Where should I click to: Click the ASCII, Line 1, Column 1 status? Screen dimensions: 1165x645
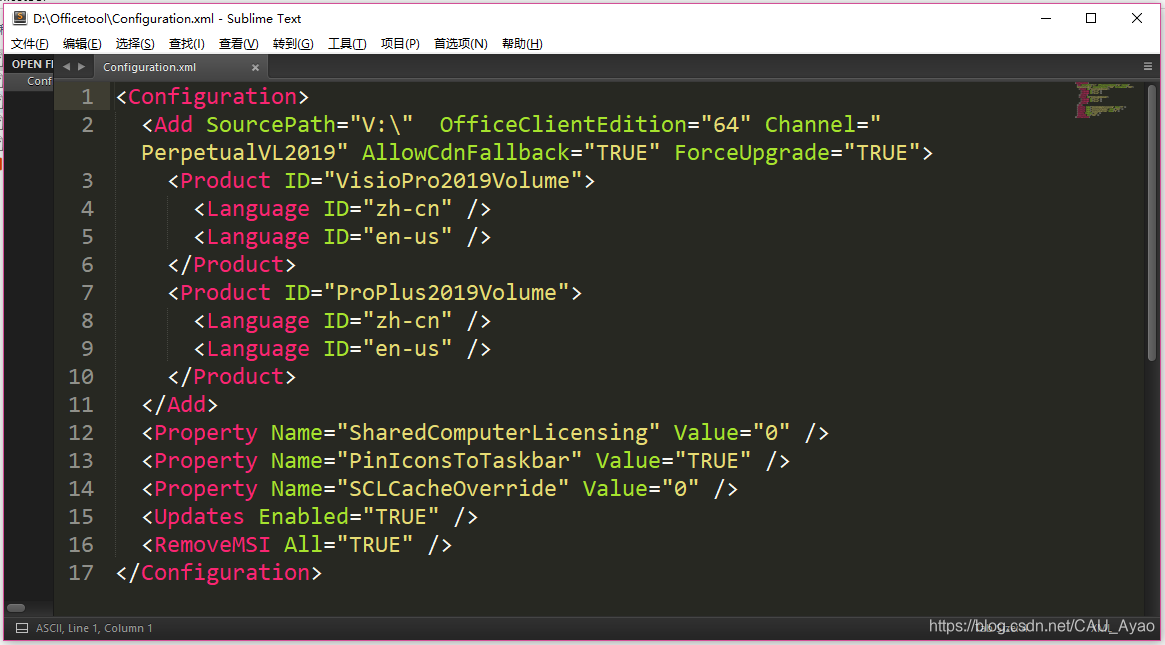tap(94, 629)
